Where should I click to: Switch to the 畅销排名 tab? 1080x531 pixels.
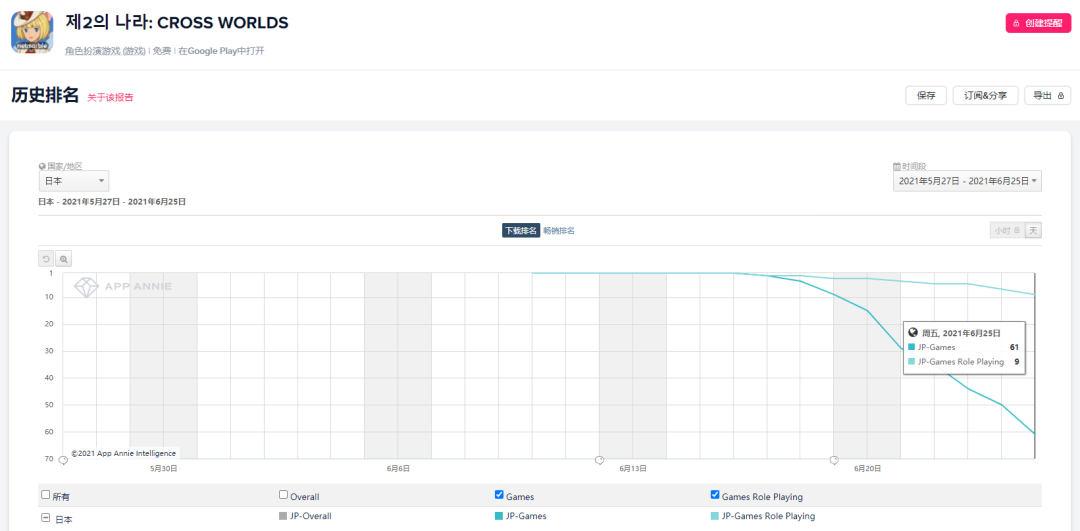pyautogui.click(x=559, y=231)
